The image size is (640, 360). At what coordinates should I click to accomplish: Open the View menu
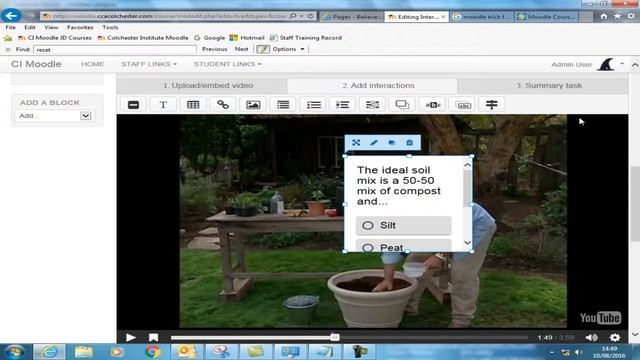pyautogui.click(x=51, y=27)
